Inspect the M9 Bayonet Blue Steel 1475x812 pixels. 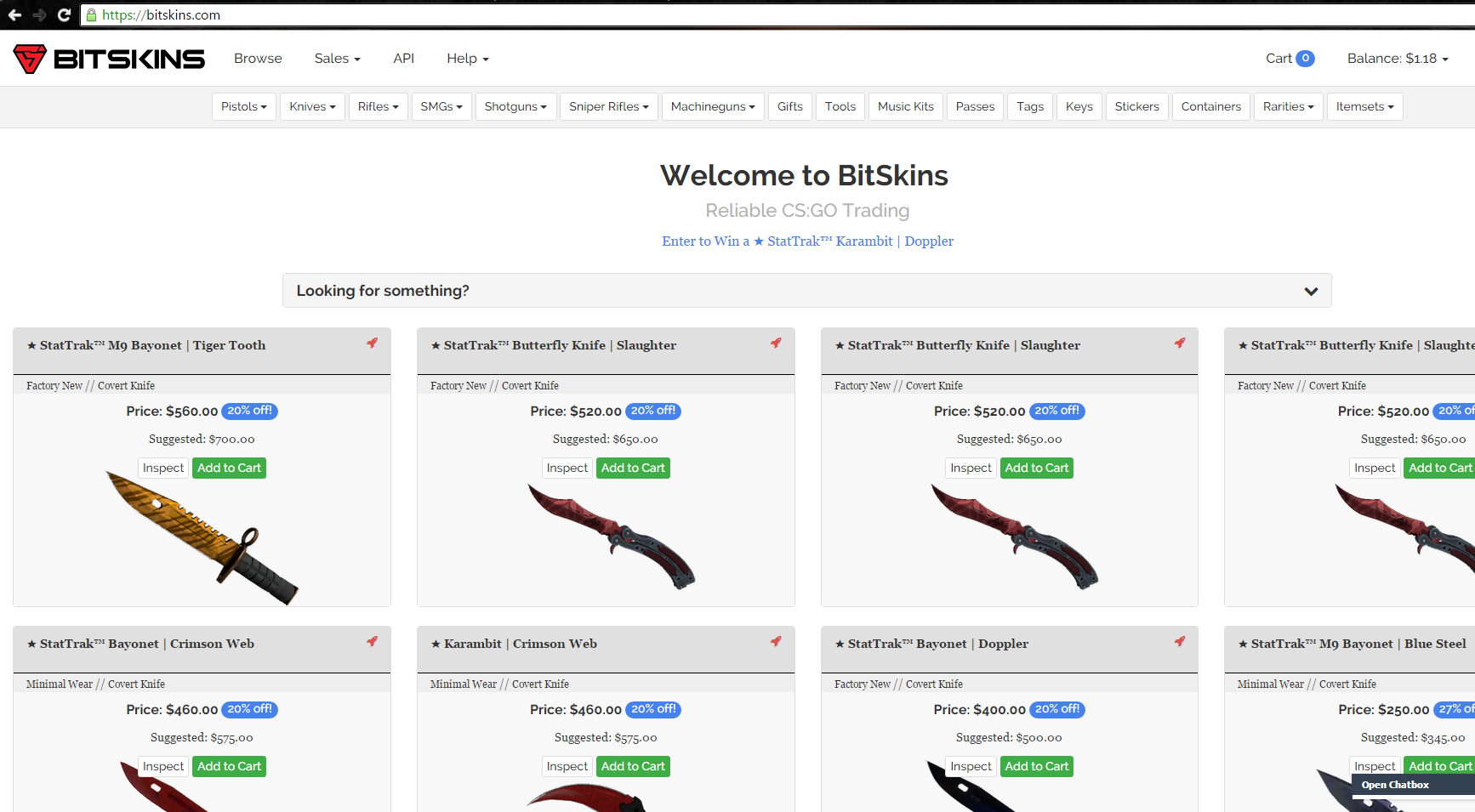click(1375, 767)
